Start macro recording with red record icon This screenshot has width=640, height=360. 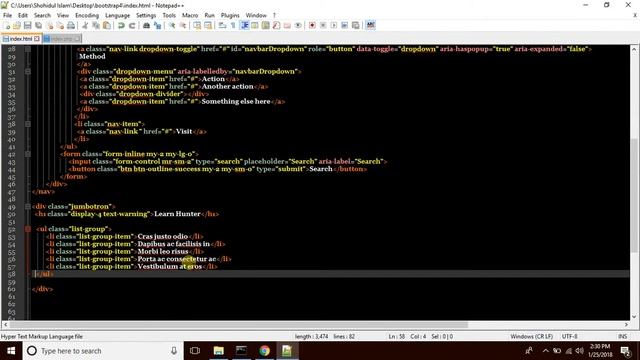click(312, 25)
